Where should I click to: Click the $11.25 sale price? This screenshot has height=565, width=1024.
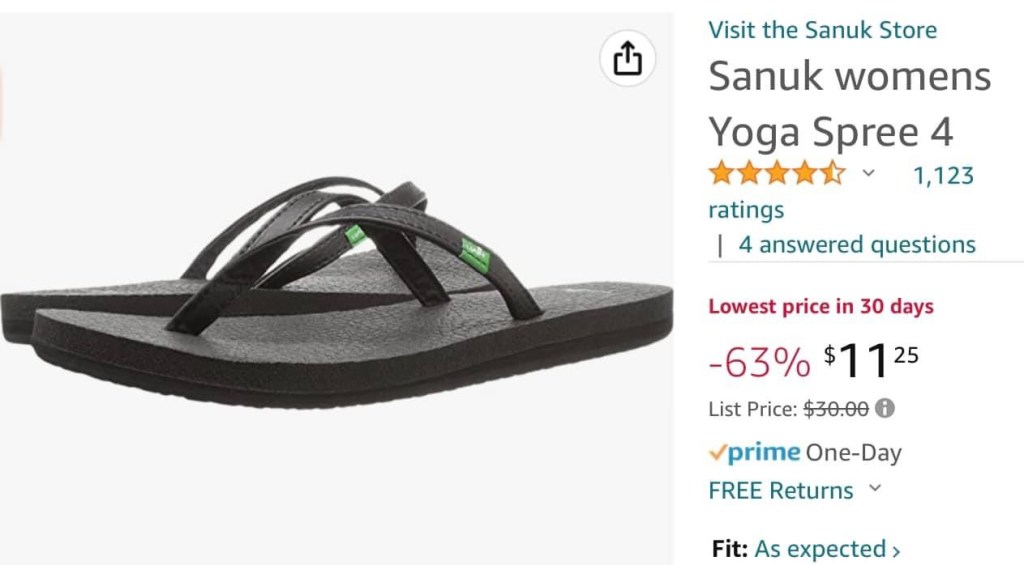(x=871, y=361)
